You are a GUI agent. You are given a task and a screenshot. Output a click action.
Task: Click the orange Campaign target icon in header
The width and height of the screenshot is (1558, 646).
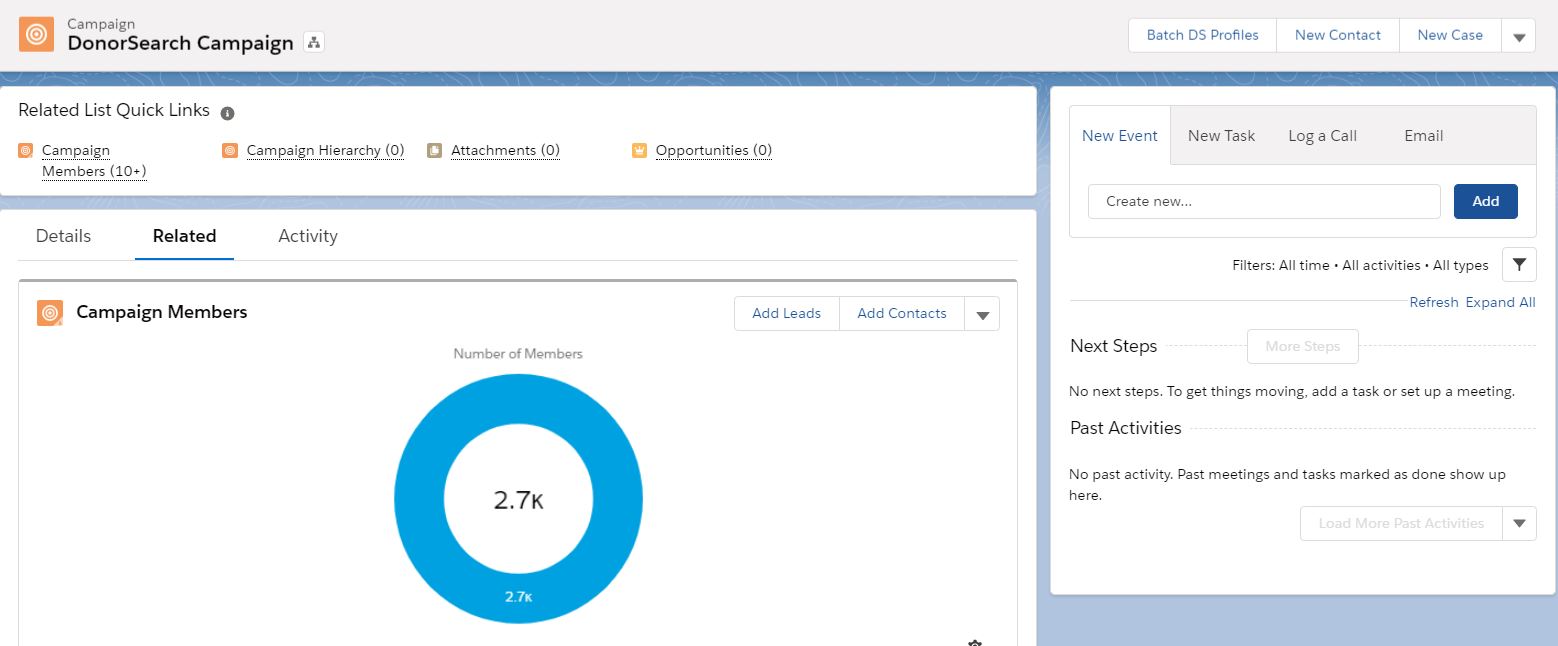pyautogui.click(x=36, y=34)
